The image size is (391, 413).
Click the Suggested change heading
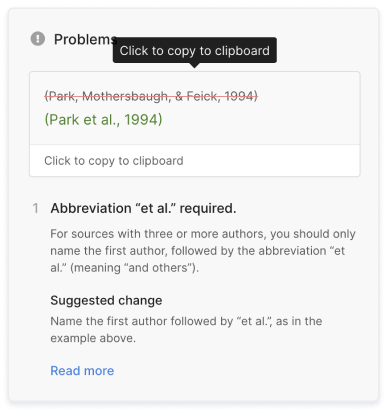(x=106, y=300)
